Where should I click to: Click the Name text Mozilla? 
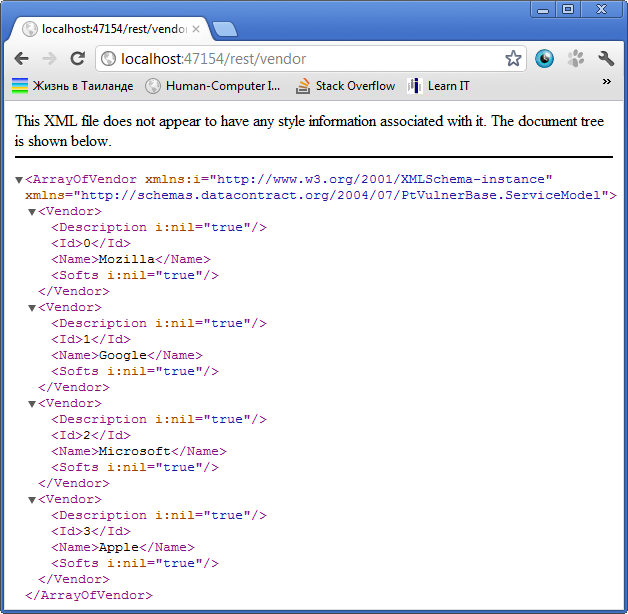[x=127, y=260]
